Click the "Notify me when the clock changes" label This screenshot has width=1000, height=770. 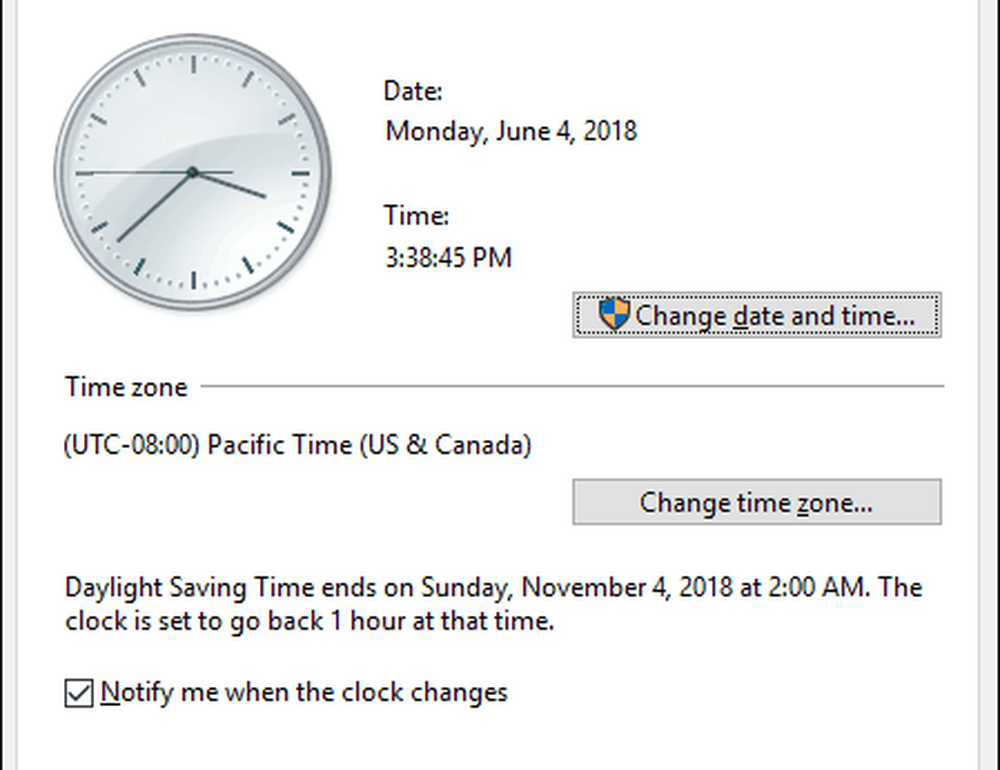coord(304,692)
